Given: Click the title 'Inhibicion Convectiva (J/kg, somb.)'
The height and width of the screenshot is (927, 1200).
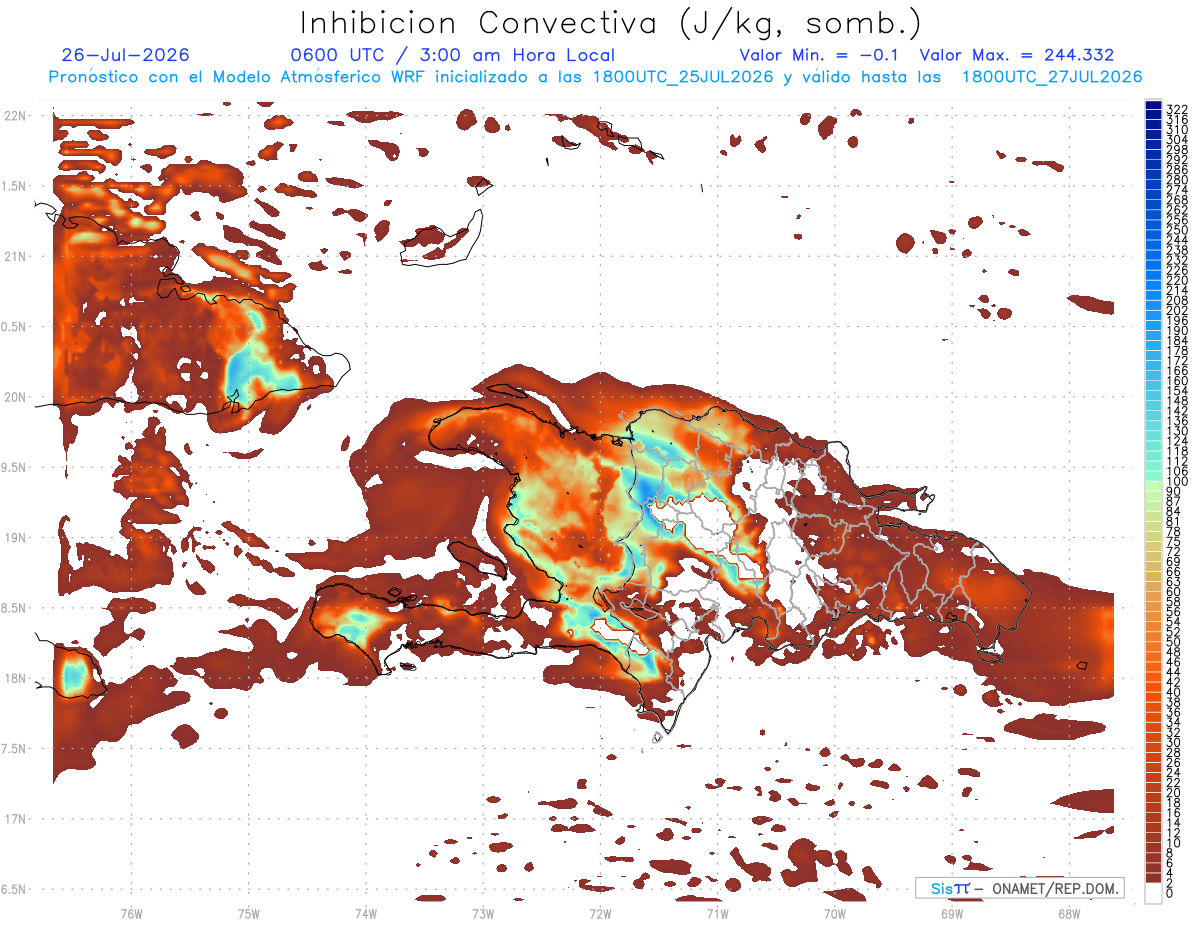Looking at the screenshot, I should pos(611,23).
